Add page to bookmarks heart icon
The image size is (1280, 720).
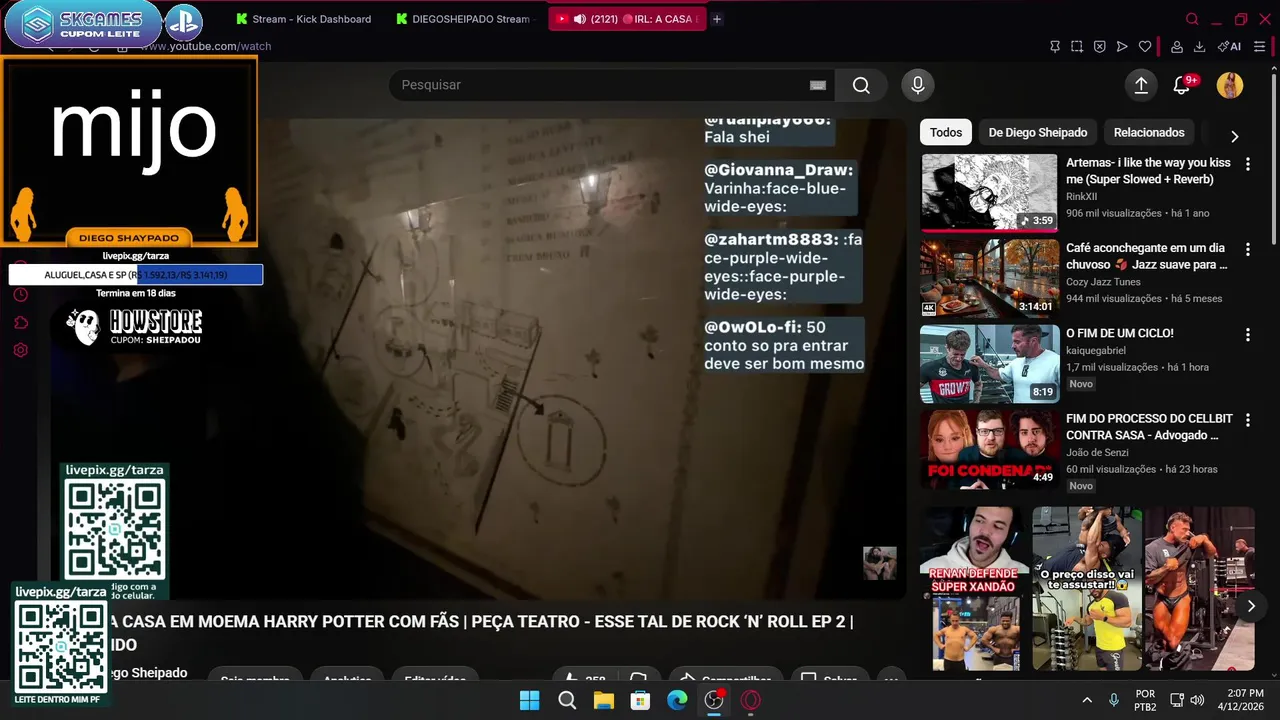coord(1145,46)
